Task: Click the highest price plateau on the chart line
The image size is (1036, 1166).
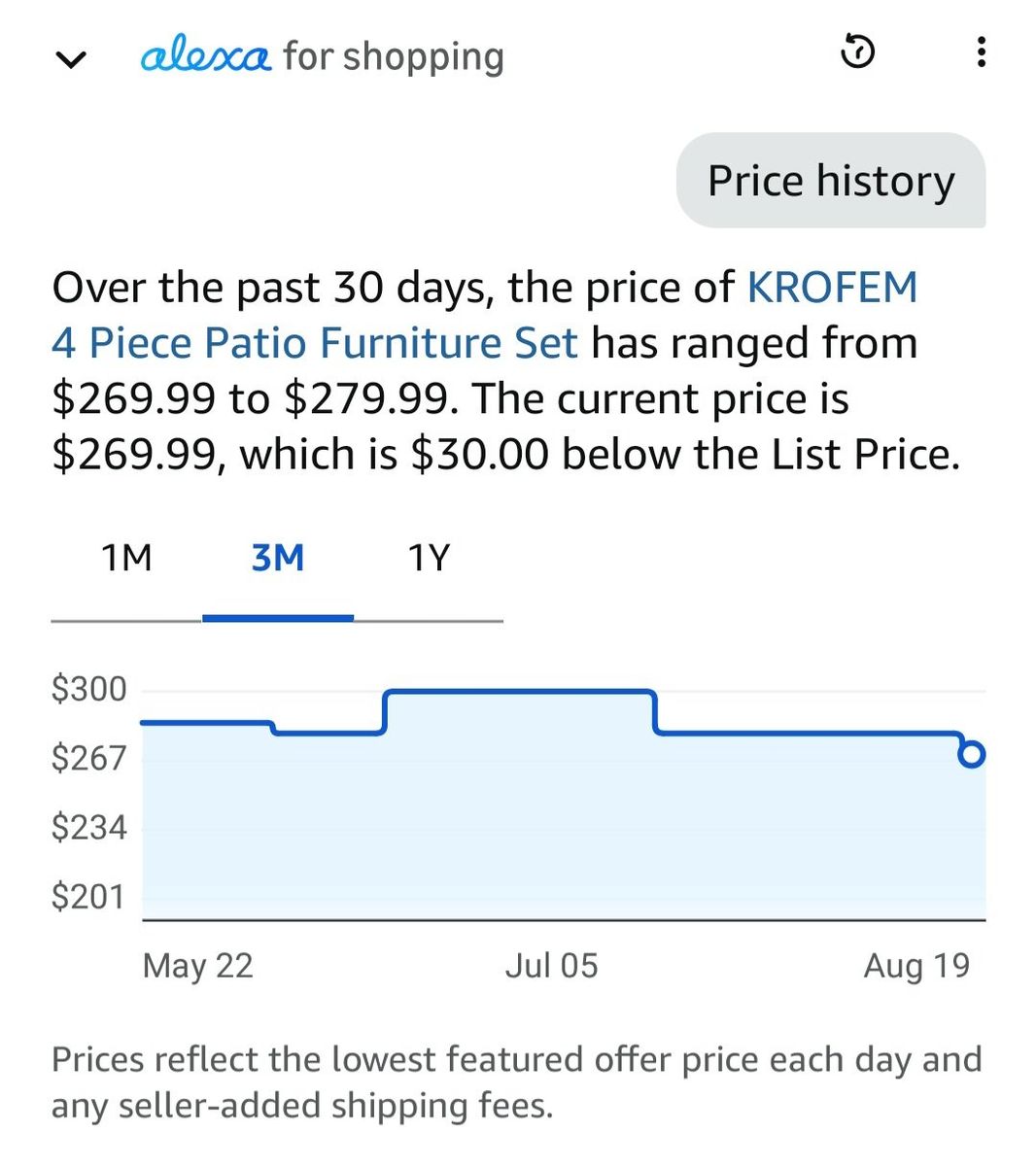Action: coord(520,691)
